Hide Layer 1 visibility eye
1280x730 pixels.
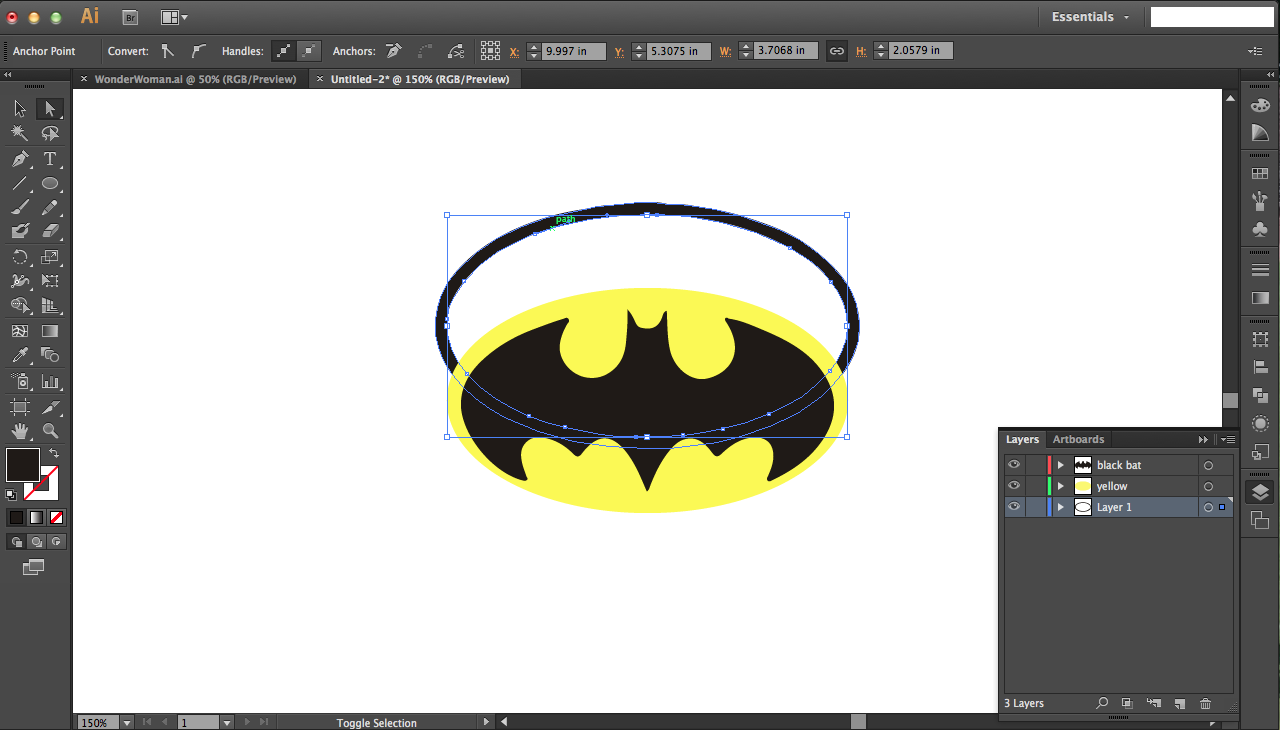pos(1014,507)
